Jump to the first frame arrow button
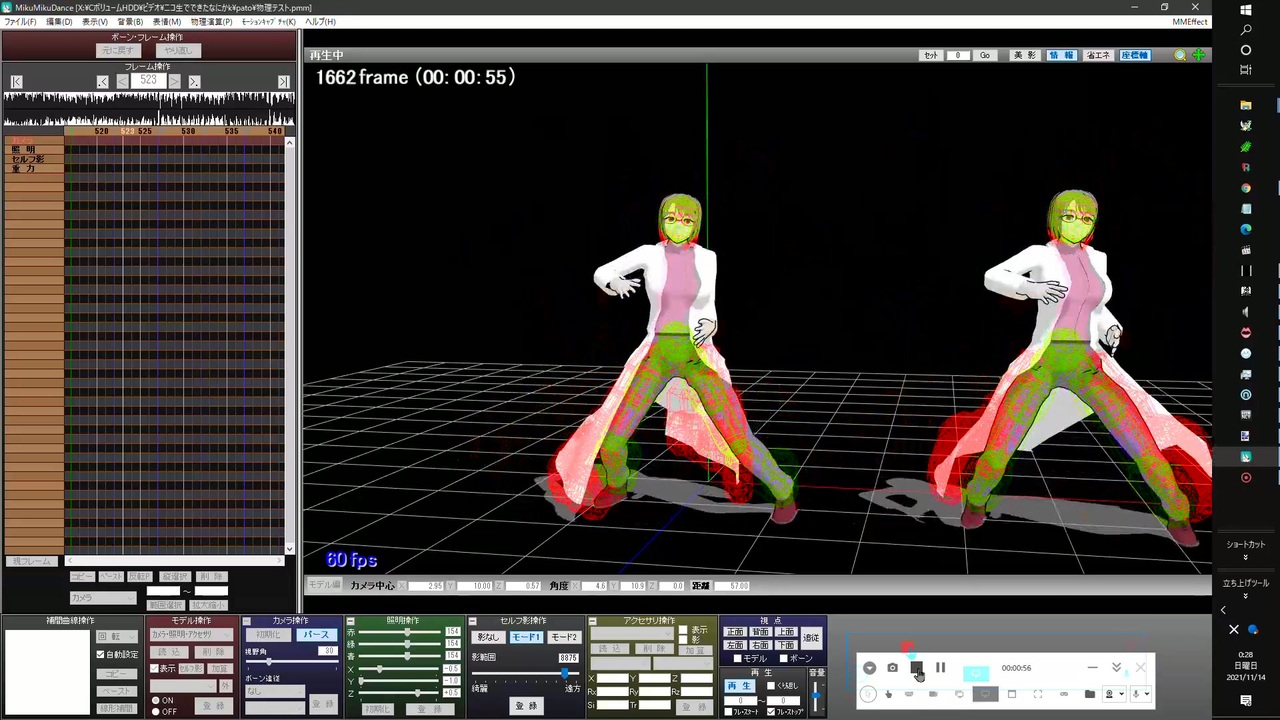1280x720 pixels. (x=17, y=81)
